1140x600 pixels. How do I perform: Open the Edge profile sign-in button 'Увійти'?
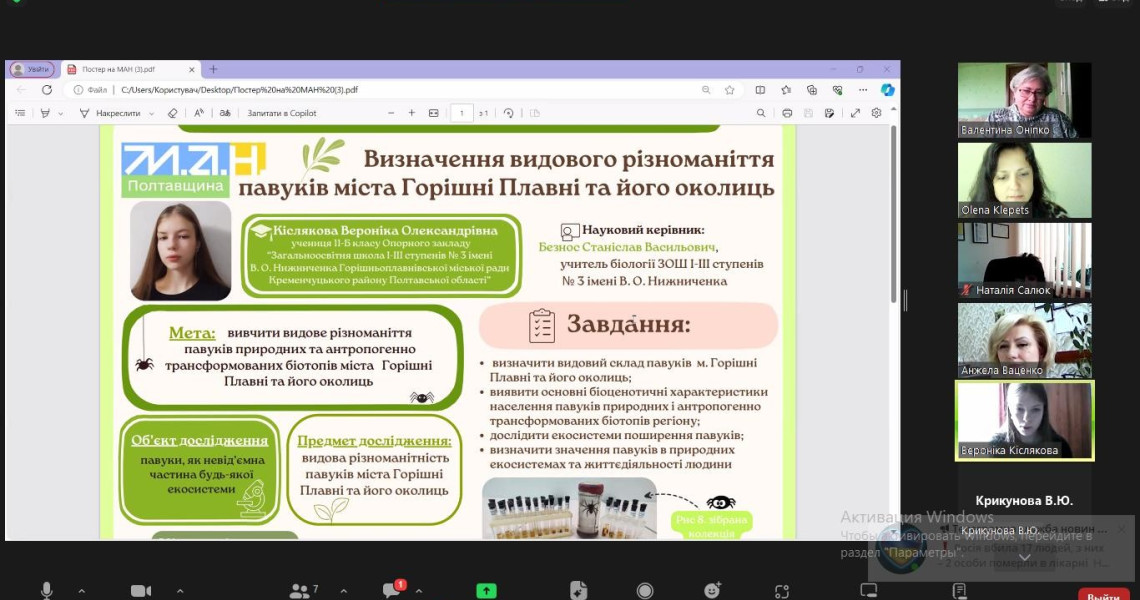click(31, 69)
